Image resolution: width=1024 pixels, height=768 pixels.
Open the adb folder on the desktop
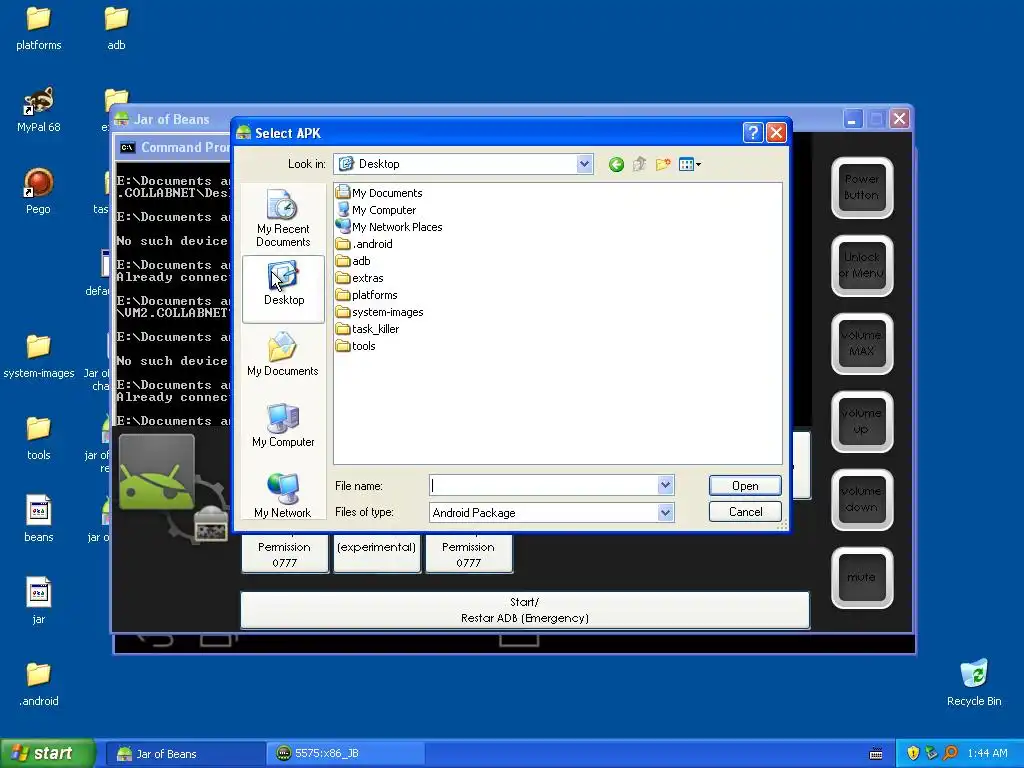tap(116, 29)
